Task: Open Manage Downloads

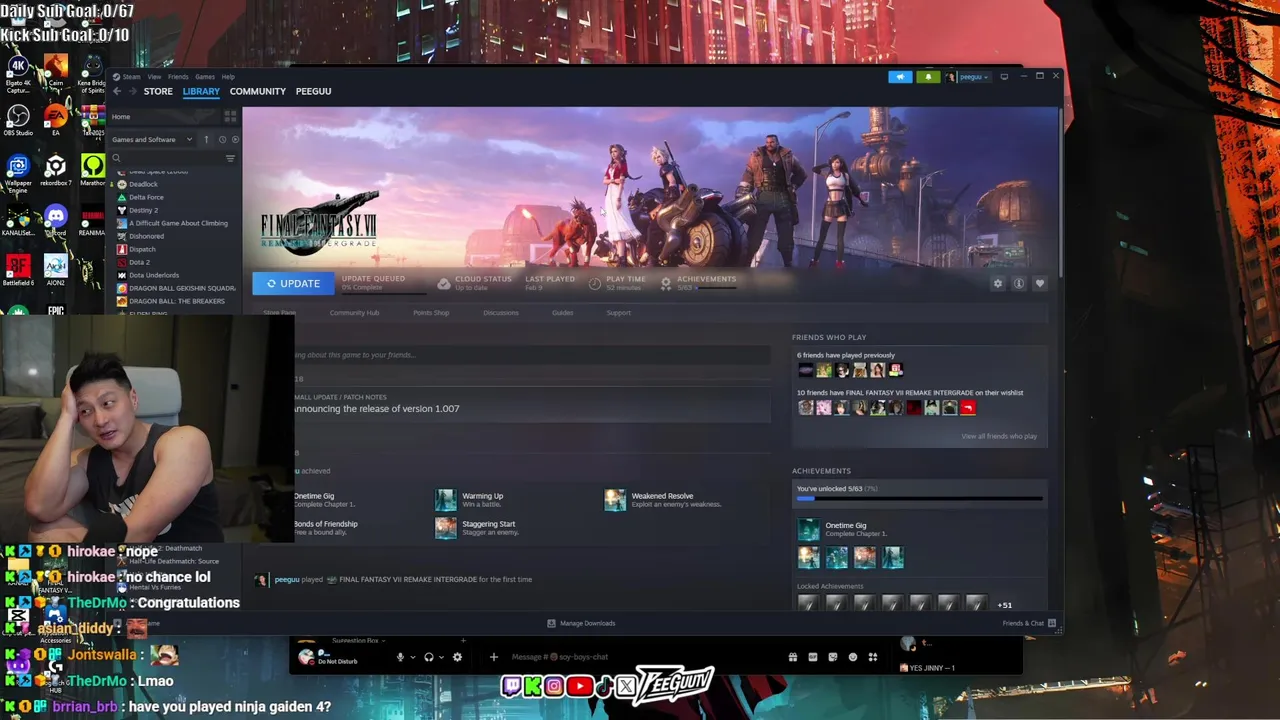Action: pos(581,623)
